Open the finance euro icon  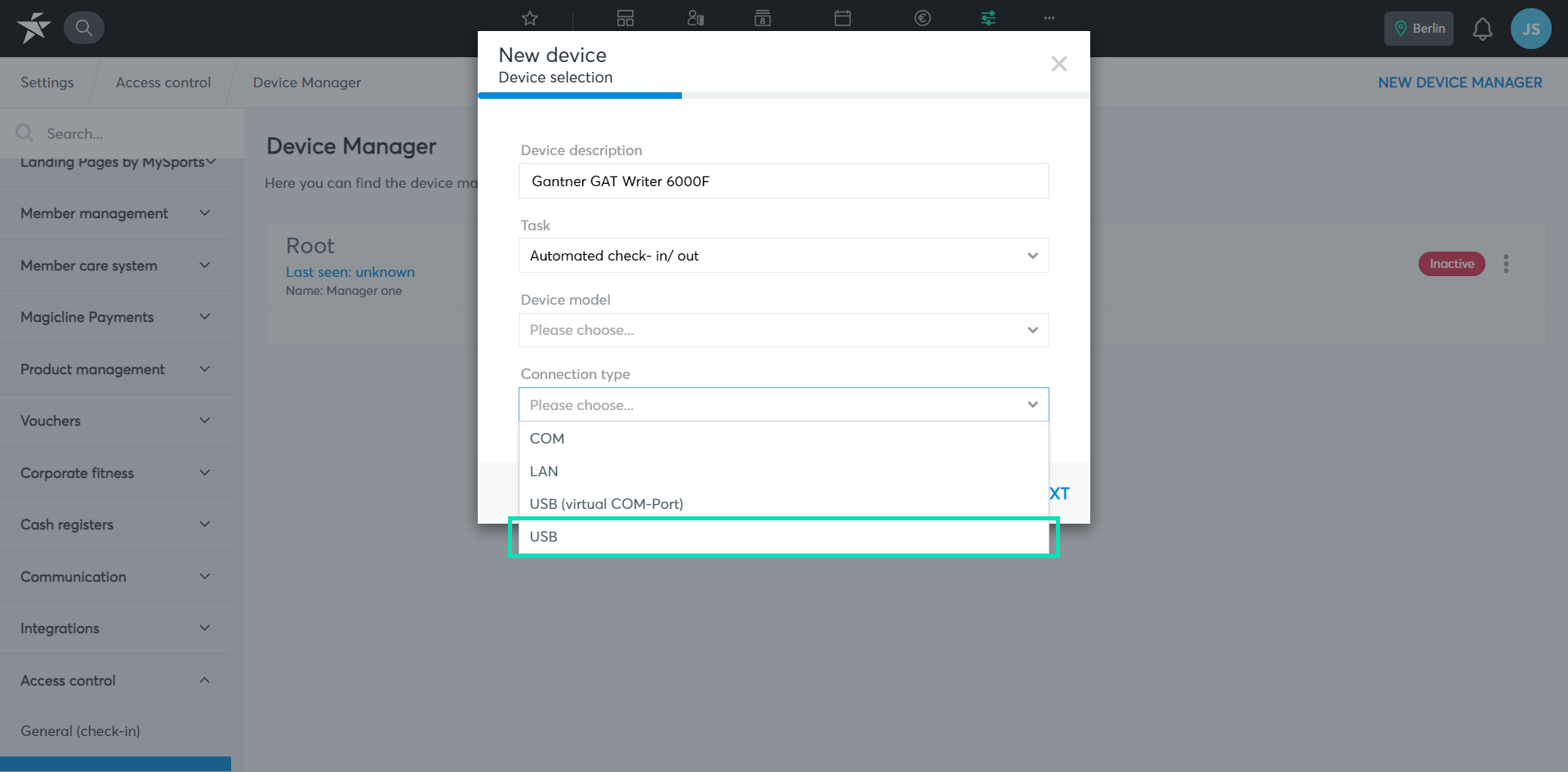coord(923,18)
